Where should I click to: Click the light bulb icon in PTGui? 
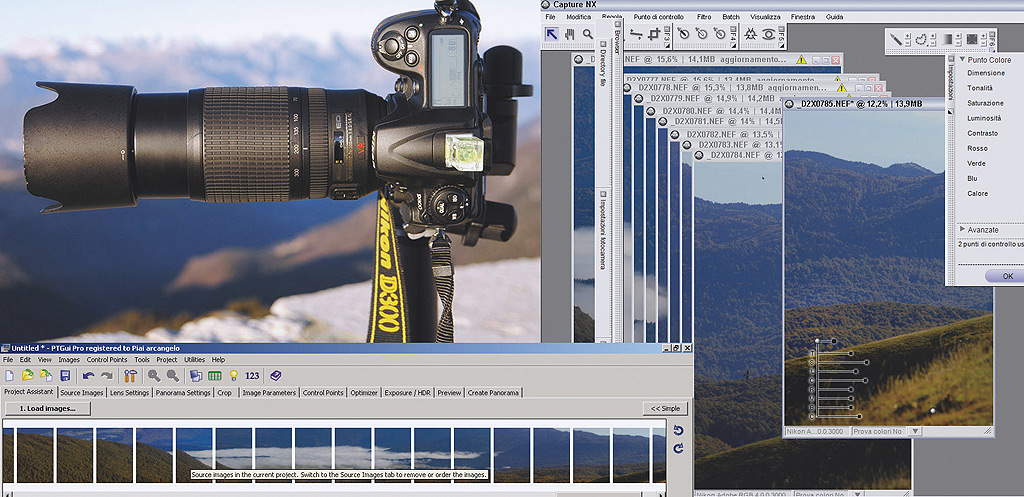(x=233, y=376)
